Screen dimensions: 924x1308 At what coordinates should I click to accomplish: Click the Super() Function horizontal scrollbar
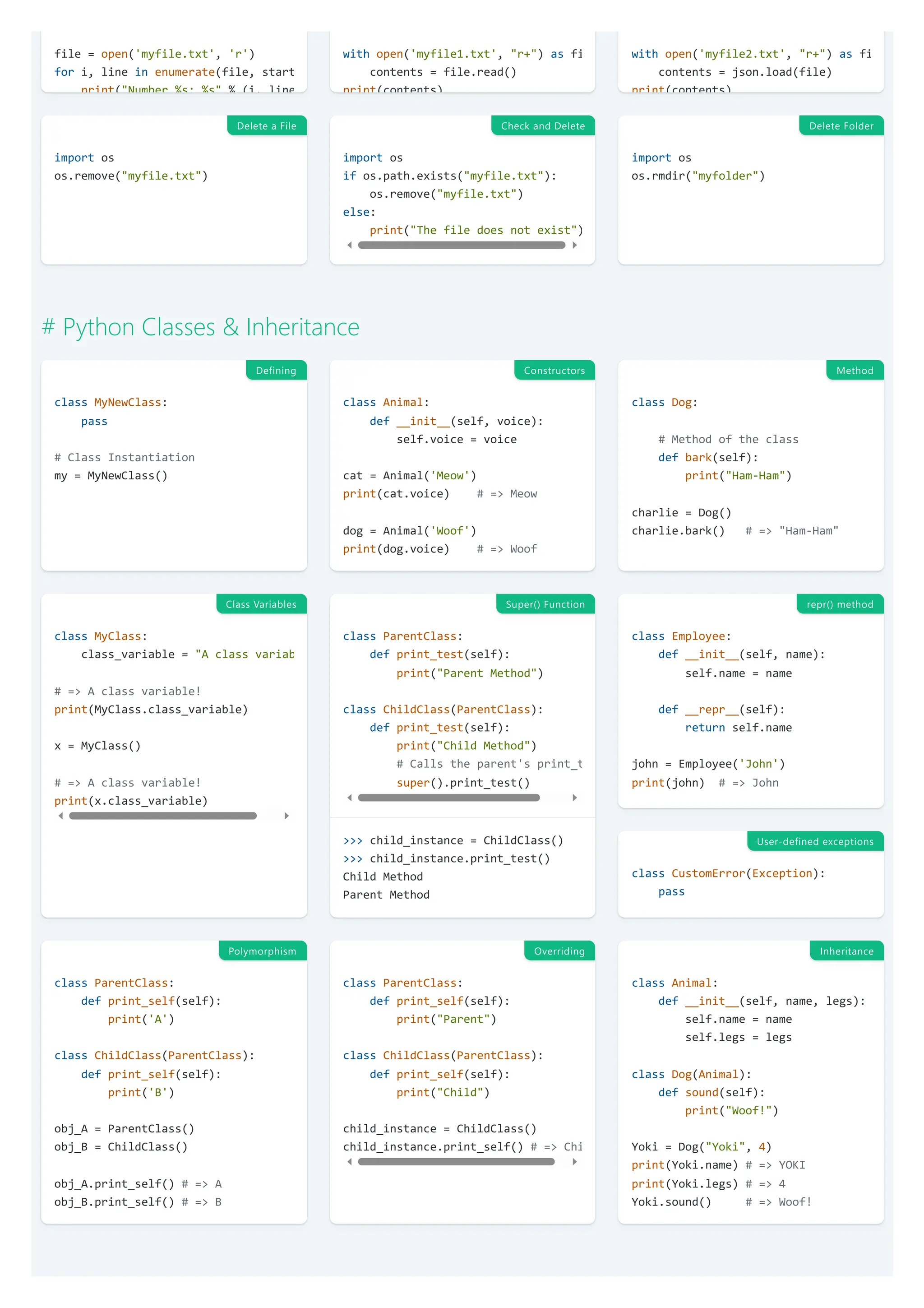pyautogui.click(x=448, y=798)
